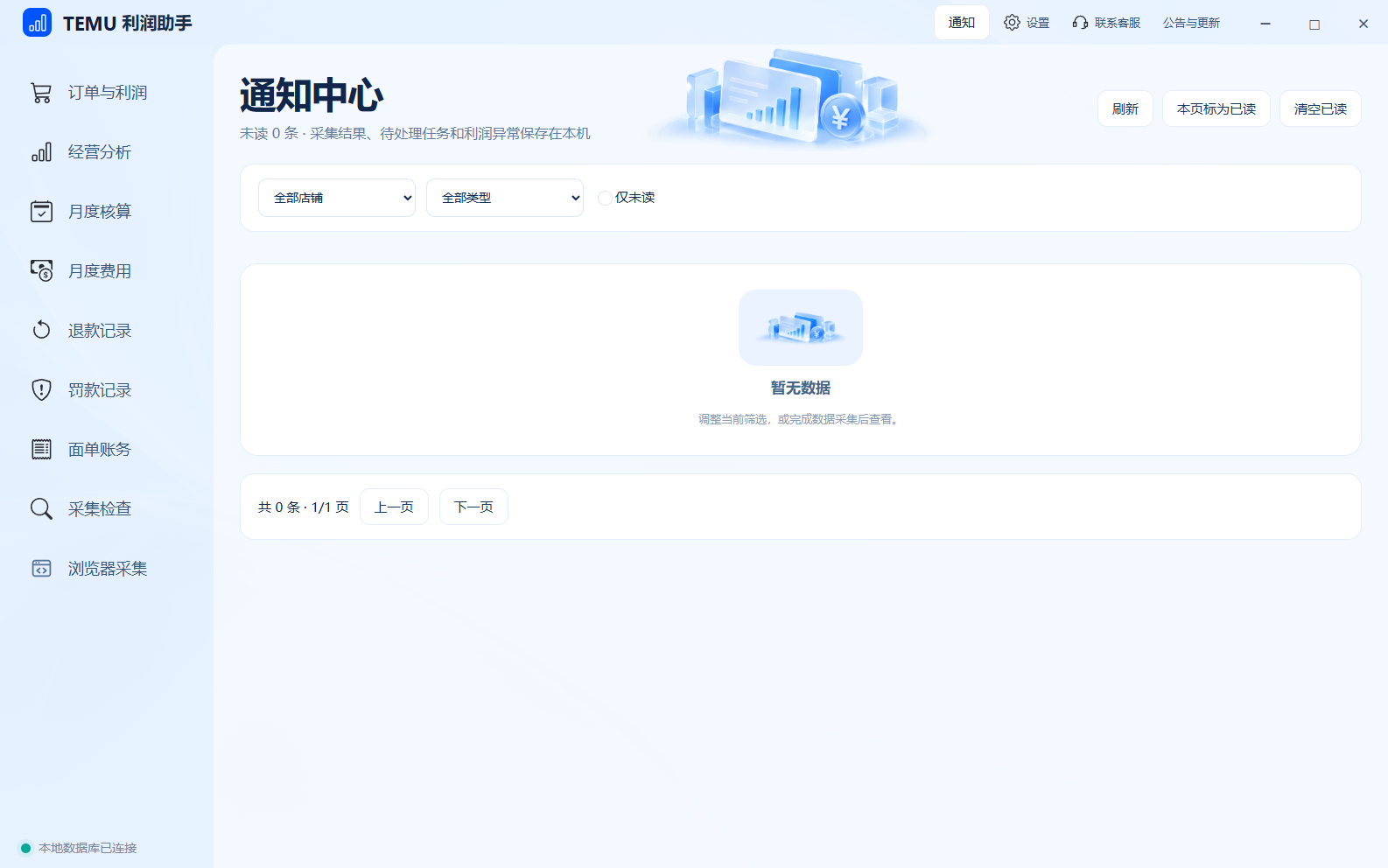Viewport: 1388px width, 868px height.
Task: Click the bar chart icon for 经营分析
Action: click(x=41, y=152)
